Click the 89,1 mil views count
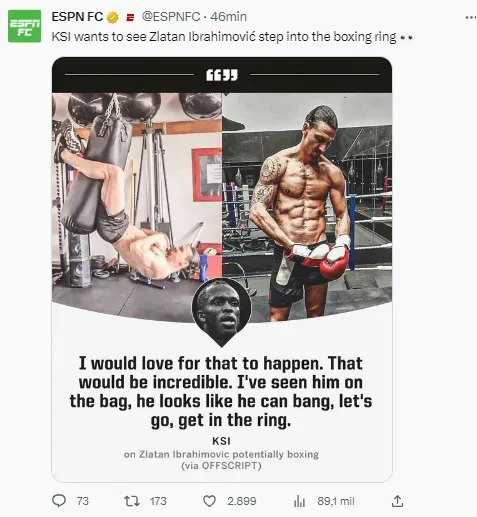Viewport: 477px width, 517px height. (x=336, y=501)
